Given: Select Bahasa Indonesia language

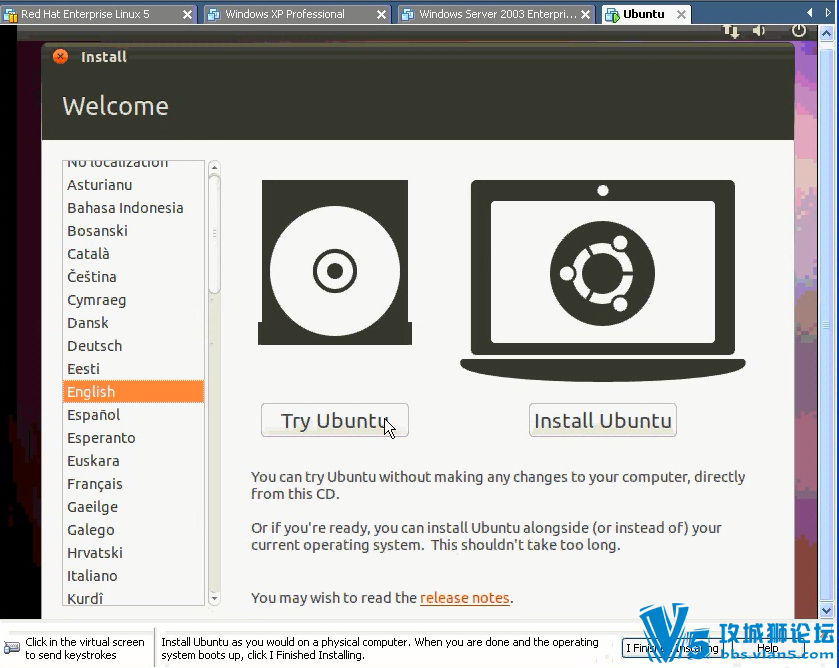Looking at the screenshot, I should 133,208.
